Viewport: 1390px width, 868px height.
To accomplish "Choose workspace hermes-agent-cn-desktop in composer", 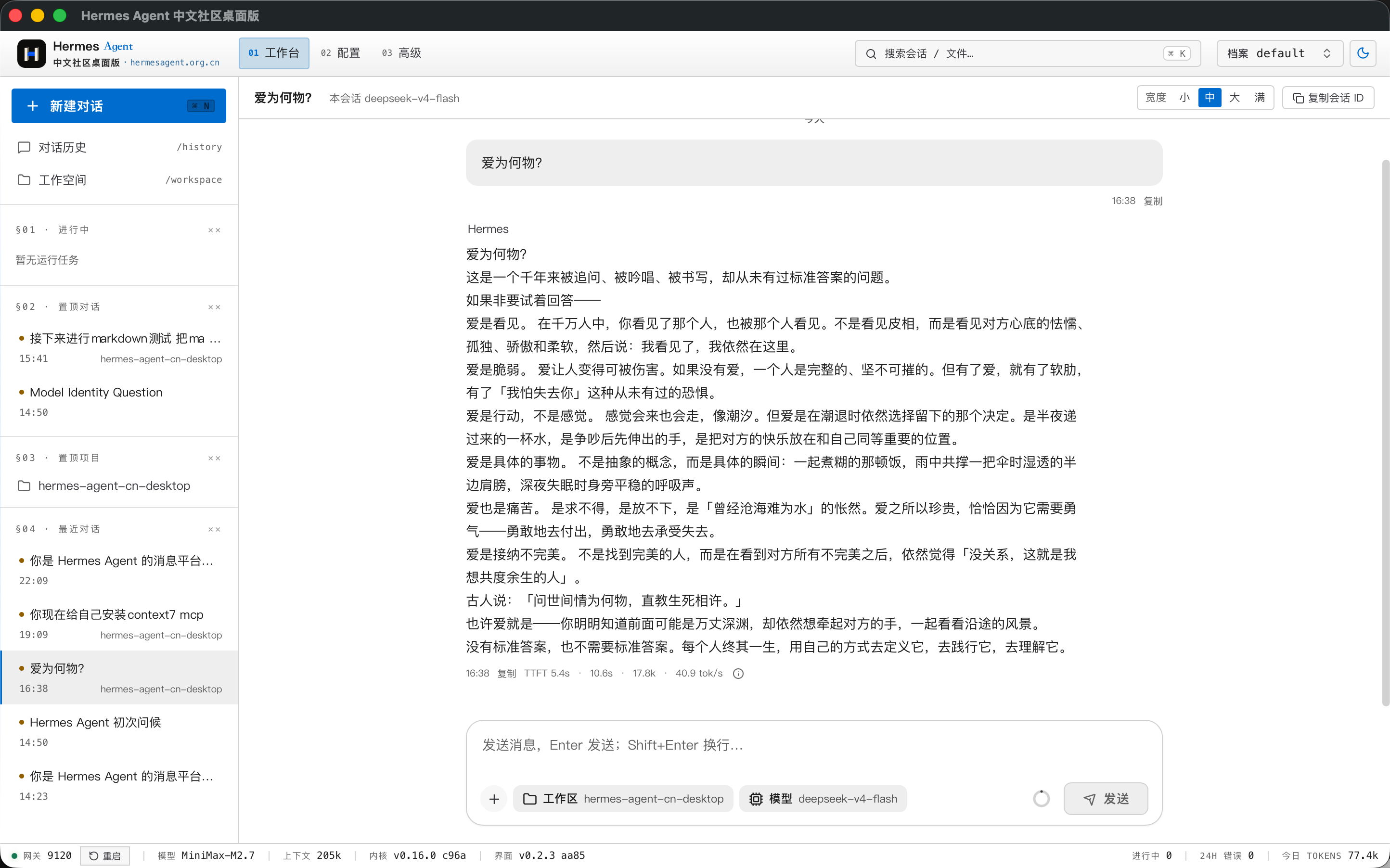I will [x=623, y=799].
